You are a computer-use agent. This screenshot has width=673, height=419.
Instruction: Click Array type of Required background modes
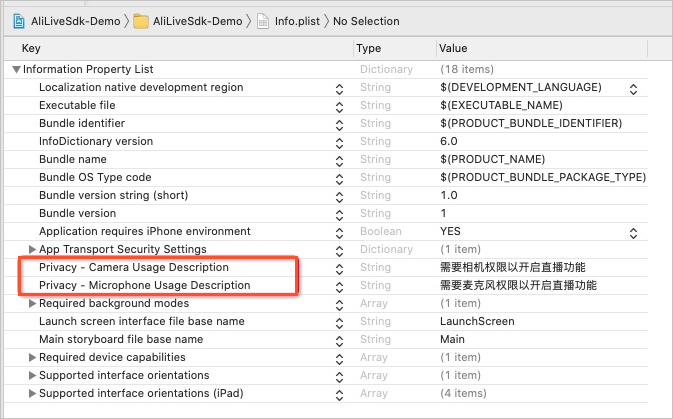coord(374,303)
